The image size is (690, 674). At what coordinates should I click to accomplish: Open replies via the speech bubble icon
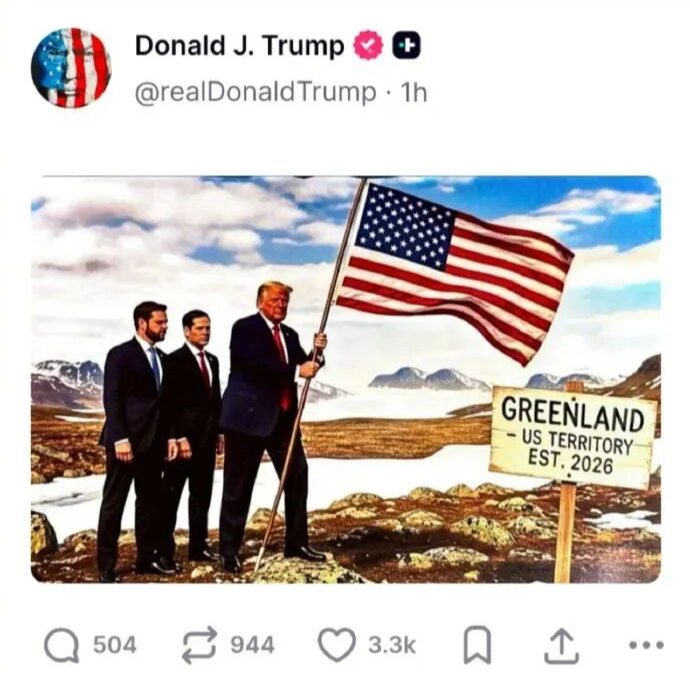[62, 646]
